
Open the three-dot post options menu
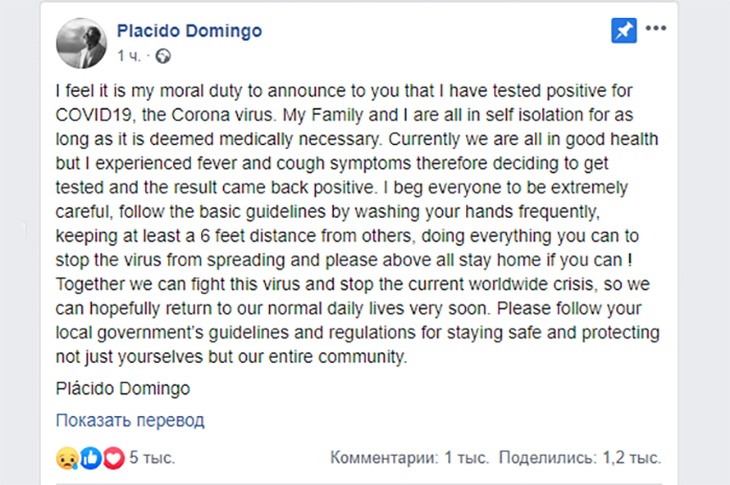656,29
